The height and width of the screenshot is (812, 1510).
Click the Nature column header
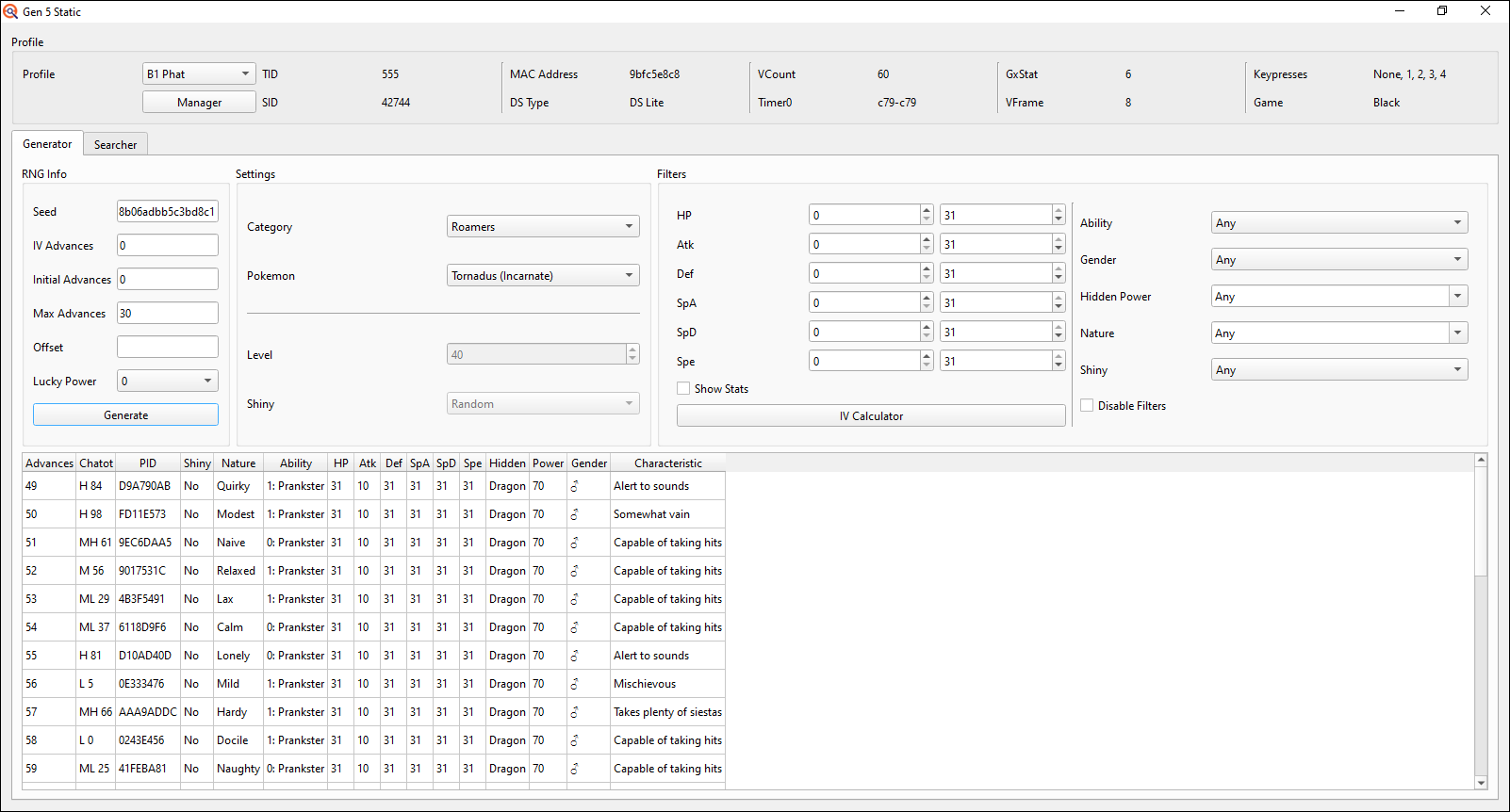pos(238,463)
